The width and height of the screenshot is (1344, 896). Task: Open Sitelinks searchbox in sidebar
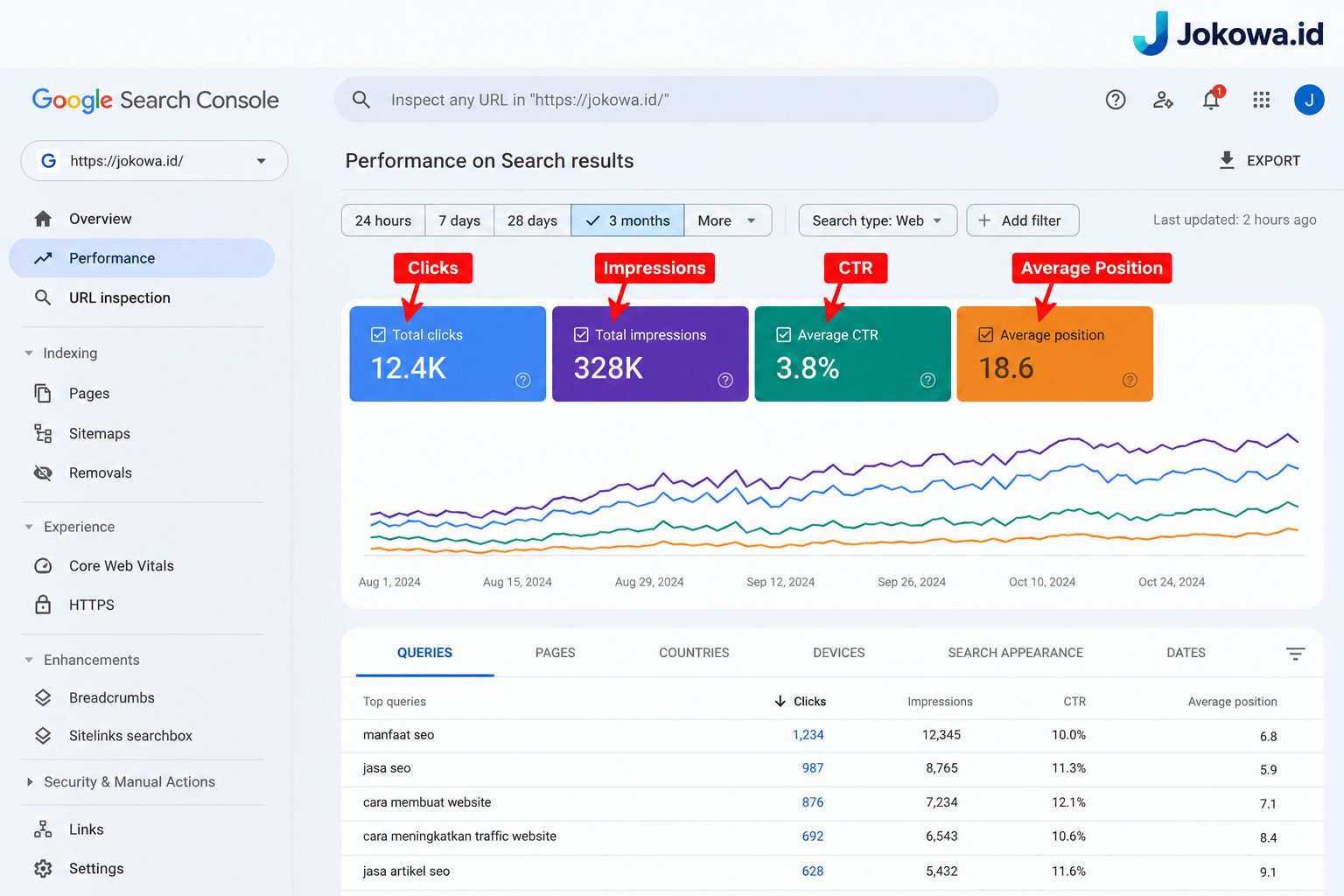(130, 736)
